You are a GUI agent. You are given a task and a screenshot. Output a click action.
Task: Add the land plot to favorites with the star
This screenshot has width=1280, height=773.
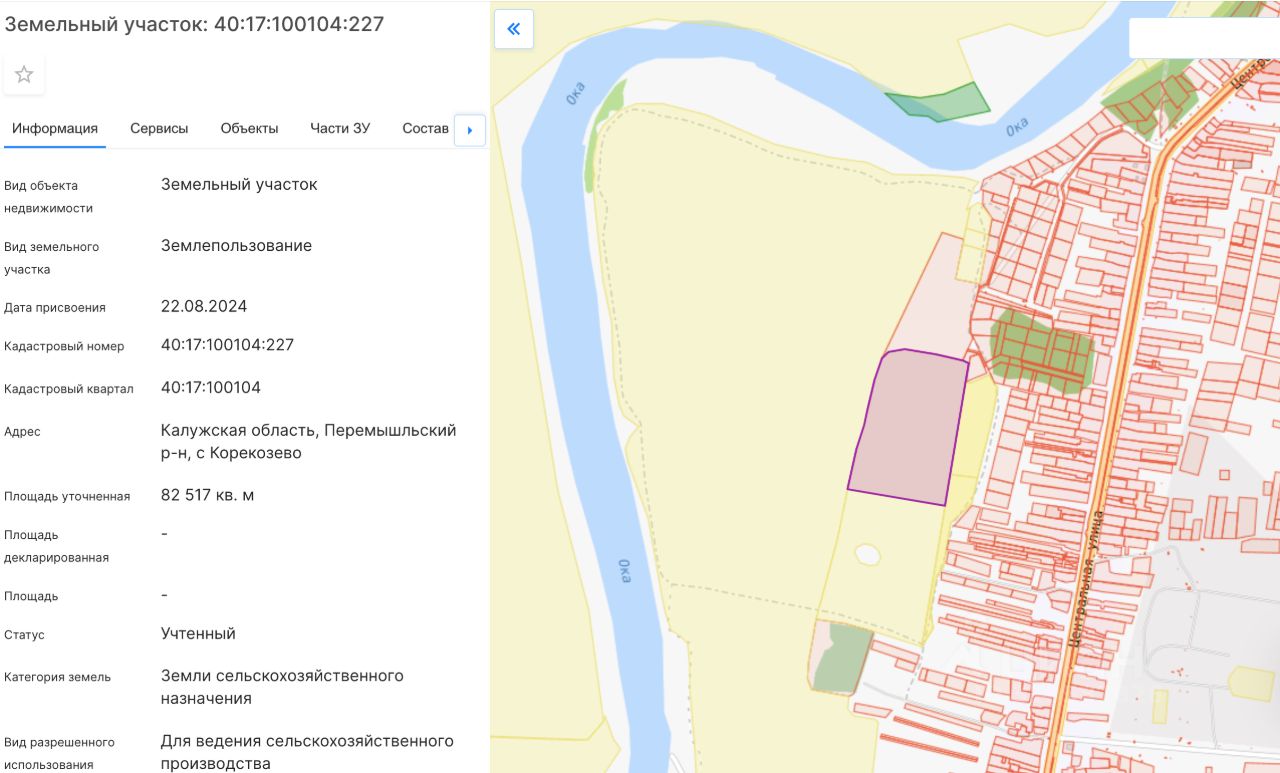click(24, 75)
